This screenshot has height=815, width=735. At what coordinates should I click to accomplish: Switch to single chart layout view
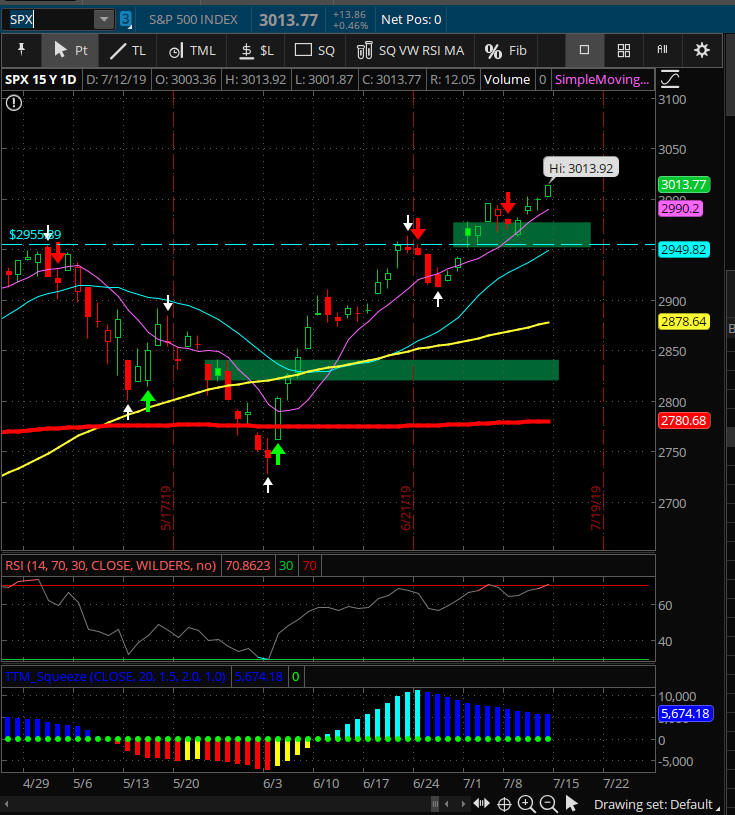tap(585, 50)
